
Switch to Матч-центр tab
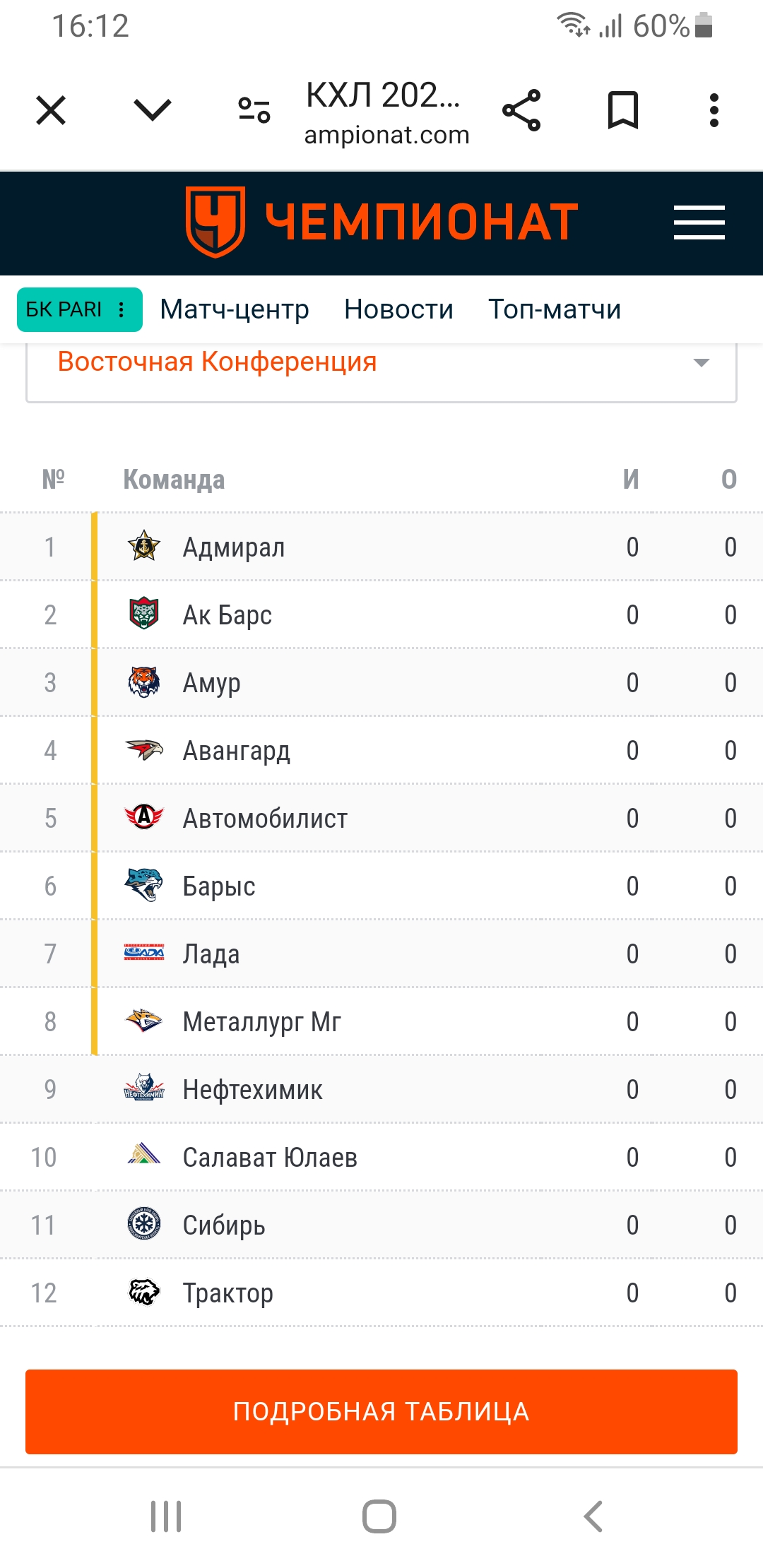click(x=235, y=309)
